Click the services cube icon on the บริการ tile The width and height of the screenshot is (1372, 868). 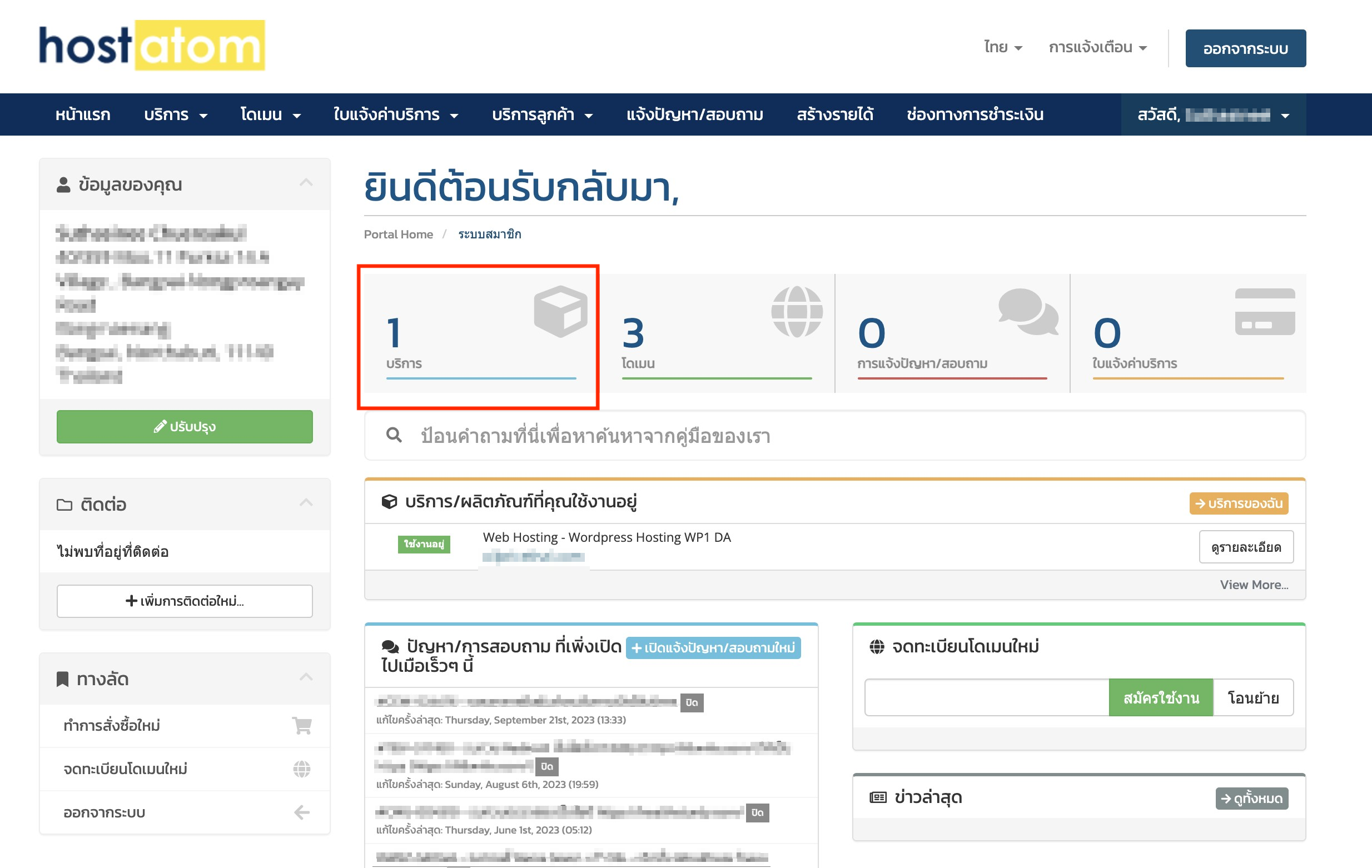click(x=560, y=311)
